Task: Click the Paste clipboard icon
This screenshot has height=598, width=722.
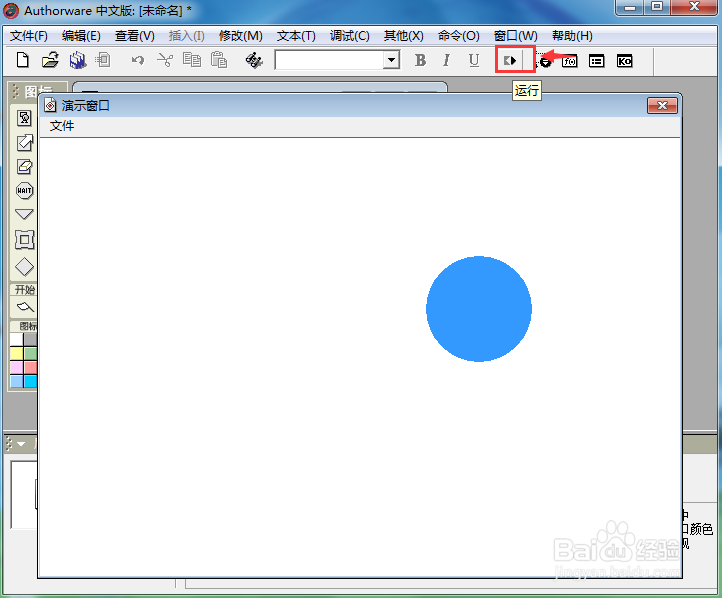Action: tap(219, 60)
